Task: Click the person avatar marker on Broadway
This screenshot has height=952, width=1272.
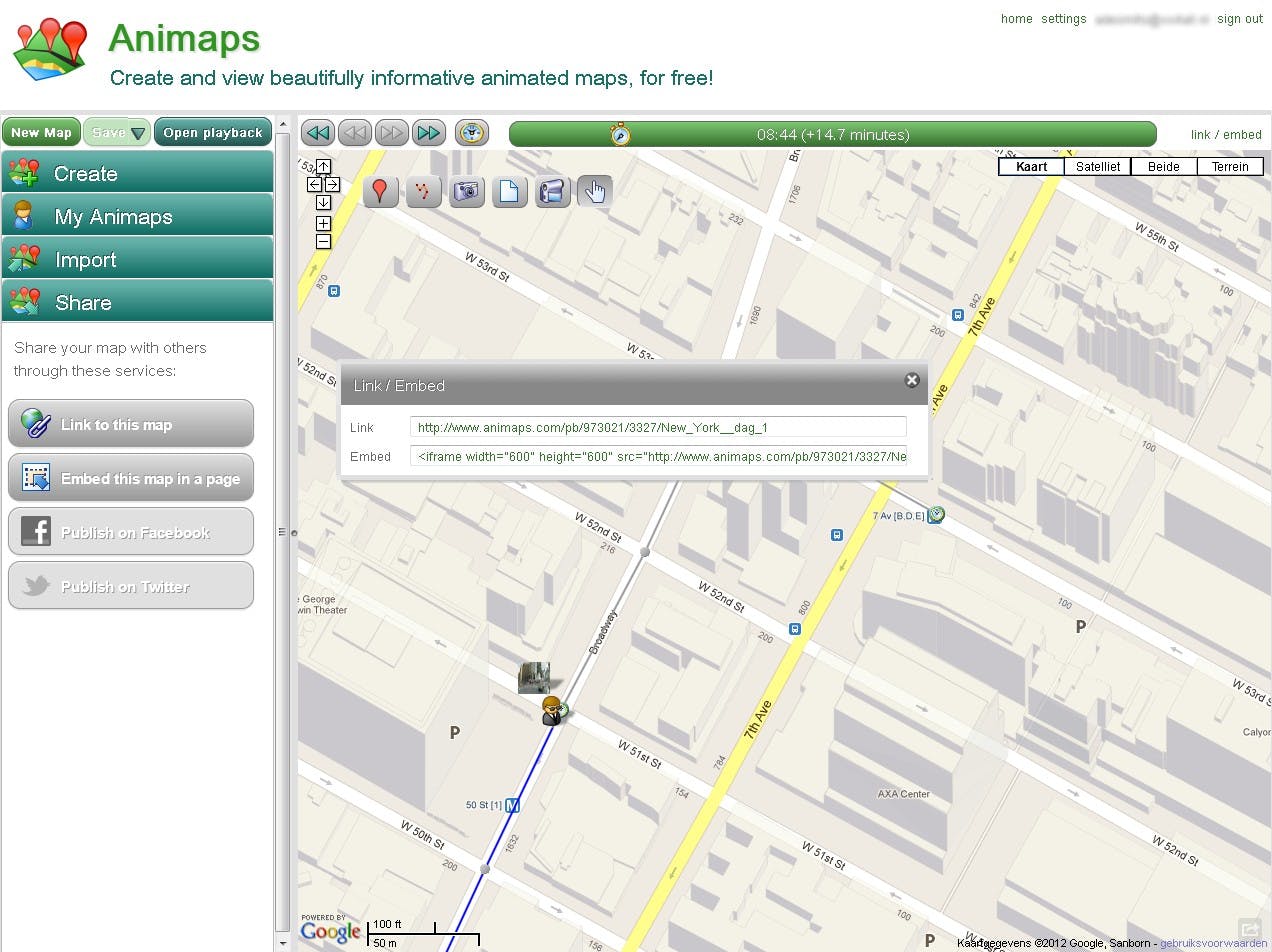Action: click(552, 711)
